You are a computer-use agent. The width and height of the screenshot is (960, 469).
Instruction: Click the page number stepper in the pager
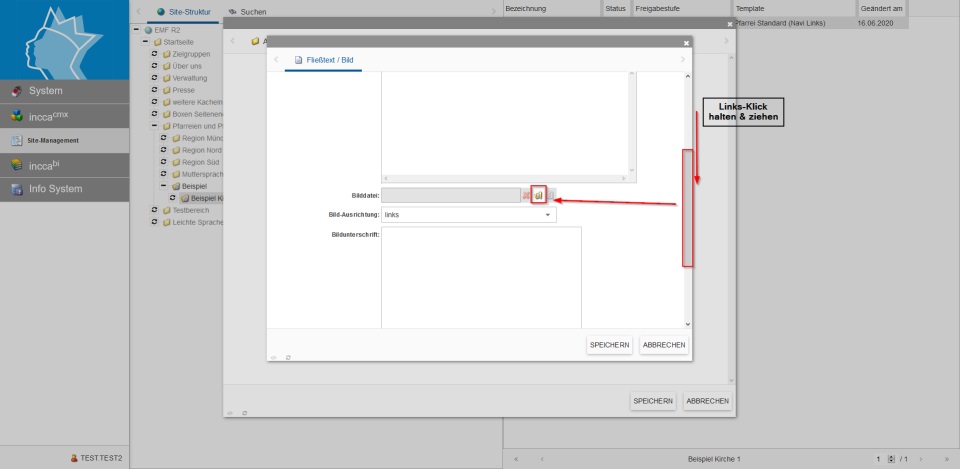click(x=891, y=459)
